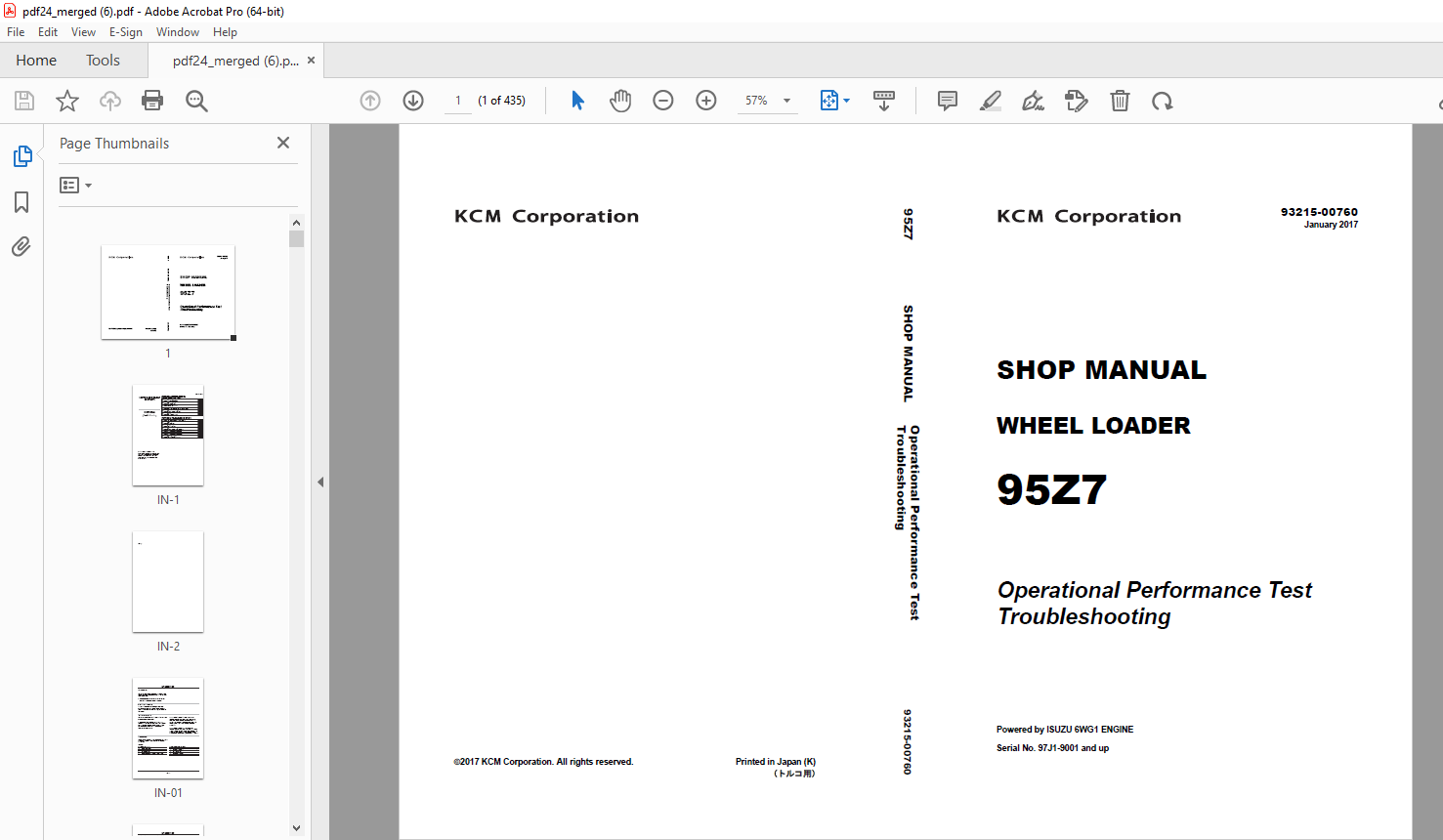The width and height of the screenshot is (1443, 840).
Task: Go to the next page arrow
Action: (413, 101)
